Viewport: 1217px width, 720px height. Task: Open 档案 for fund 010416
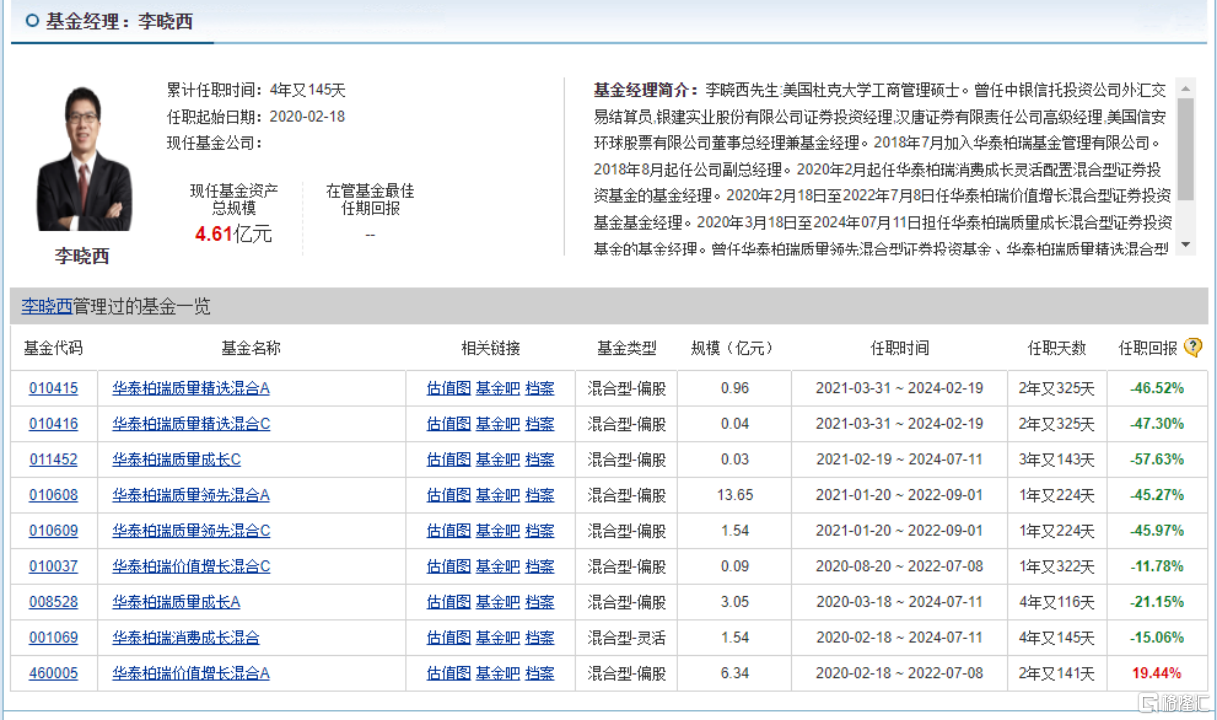click(540, 424)
